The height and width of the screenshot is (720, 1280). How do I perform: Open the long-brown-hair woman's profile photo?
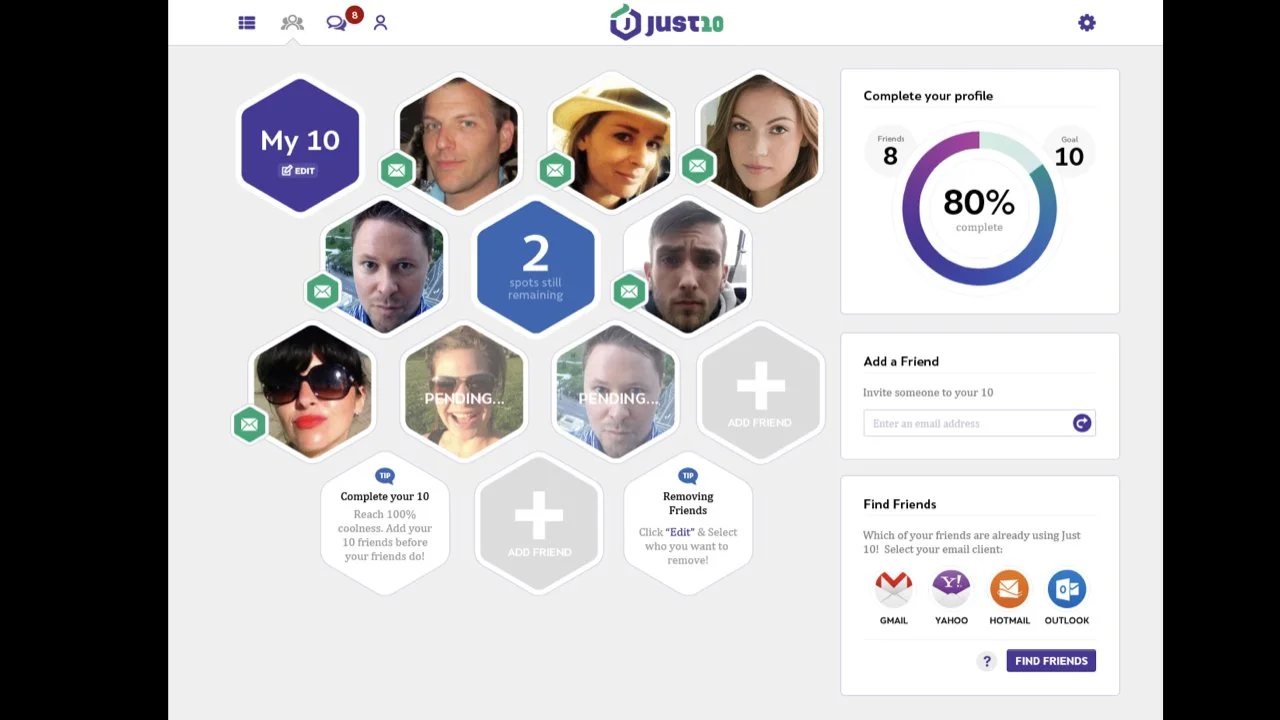coord(759,141)
